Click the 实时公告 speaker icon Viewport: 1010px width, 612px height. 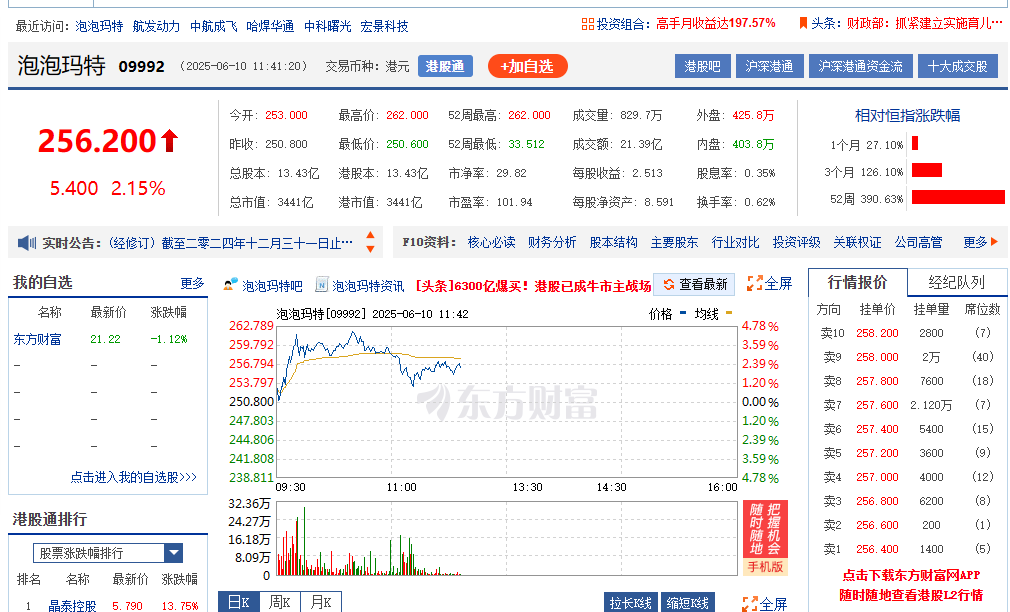pos(27,243)
